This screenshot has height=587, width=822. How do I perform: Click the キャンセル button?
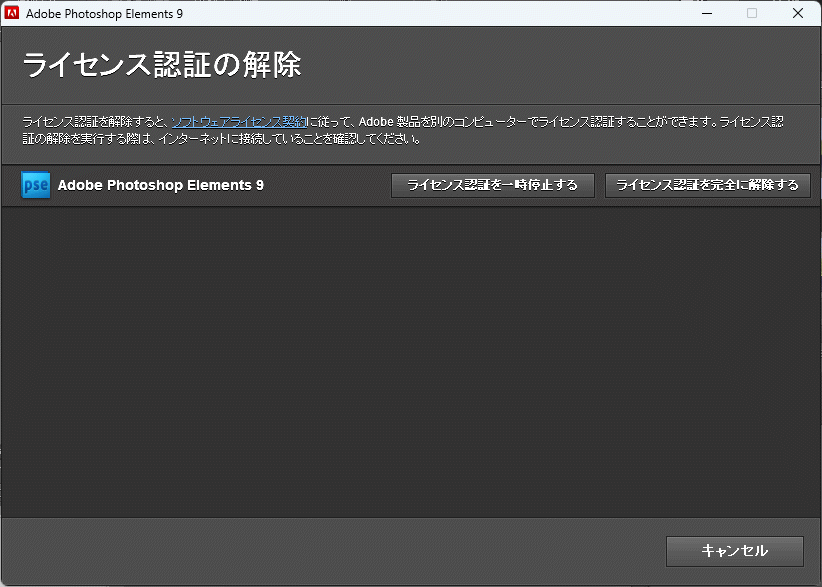tap(735, 551)
